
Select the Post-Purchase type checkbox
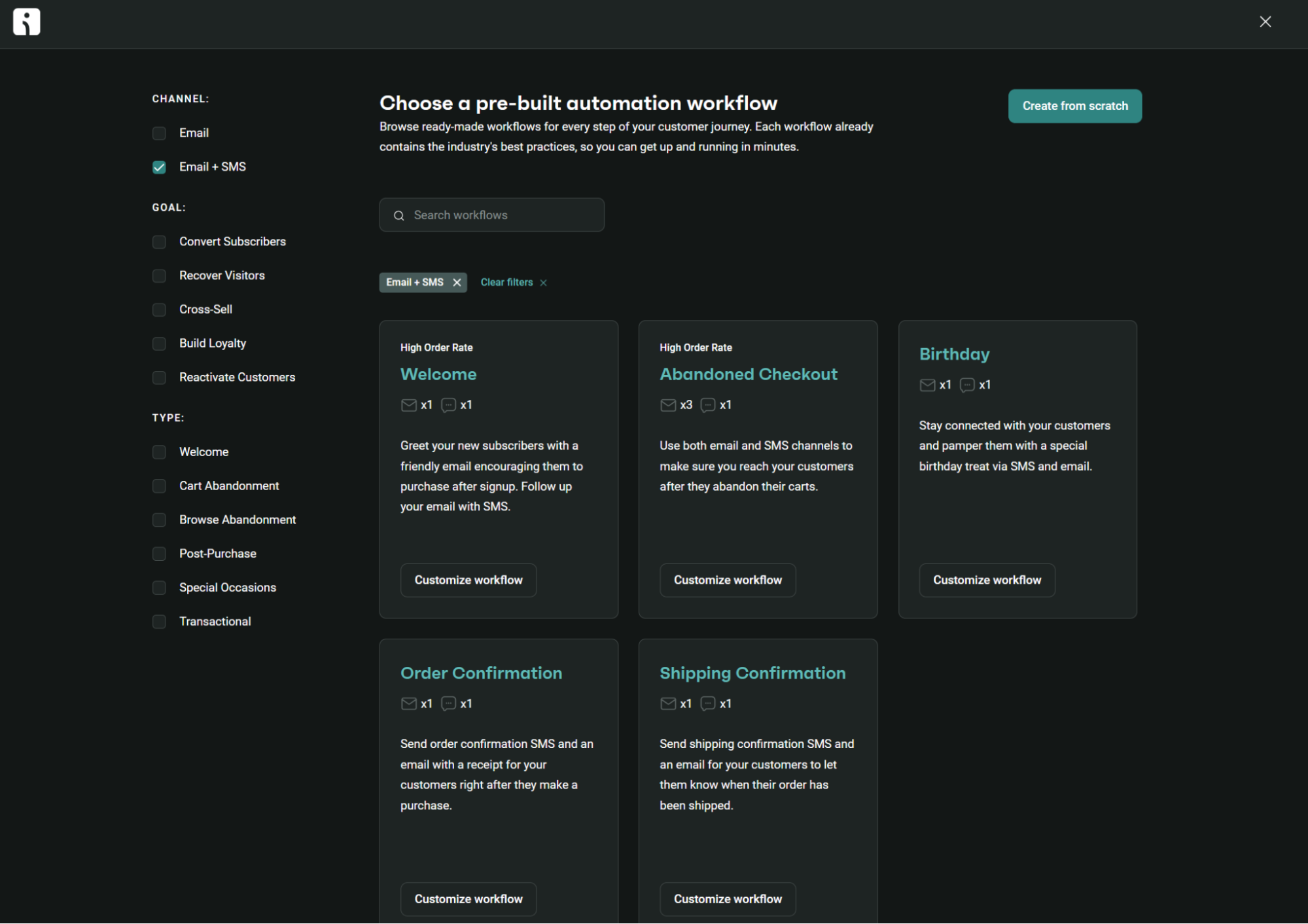pyautogui.click(x=159, y=554)
